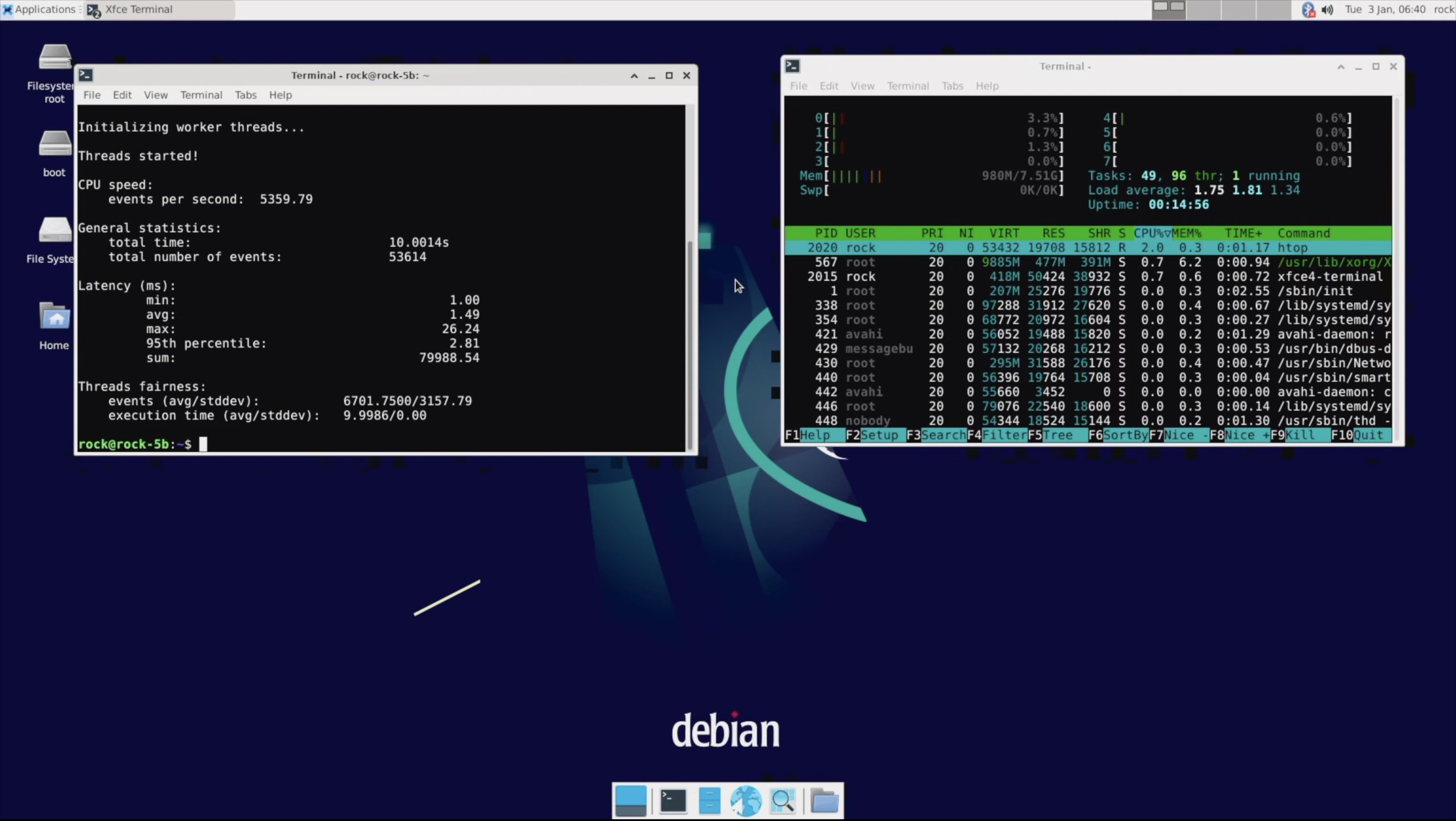Sort by the CPU% column header
Image resolution: width=1456 pixels, height=821 pixels.
click(1151, 233)
